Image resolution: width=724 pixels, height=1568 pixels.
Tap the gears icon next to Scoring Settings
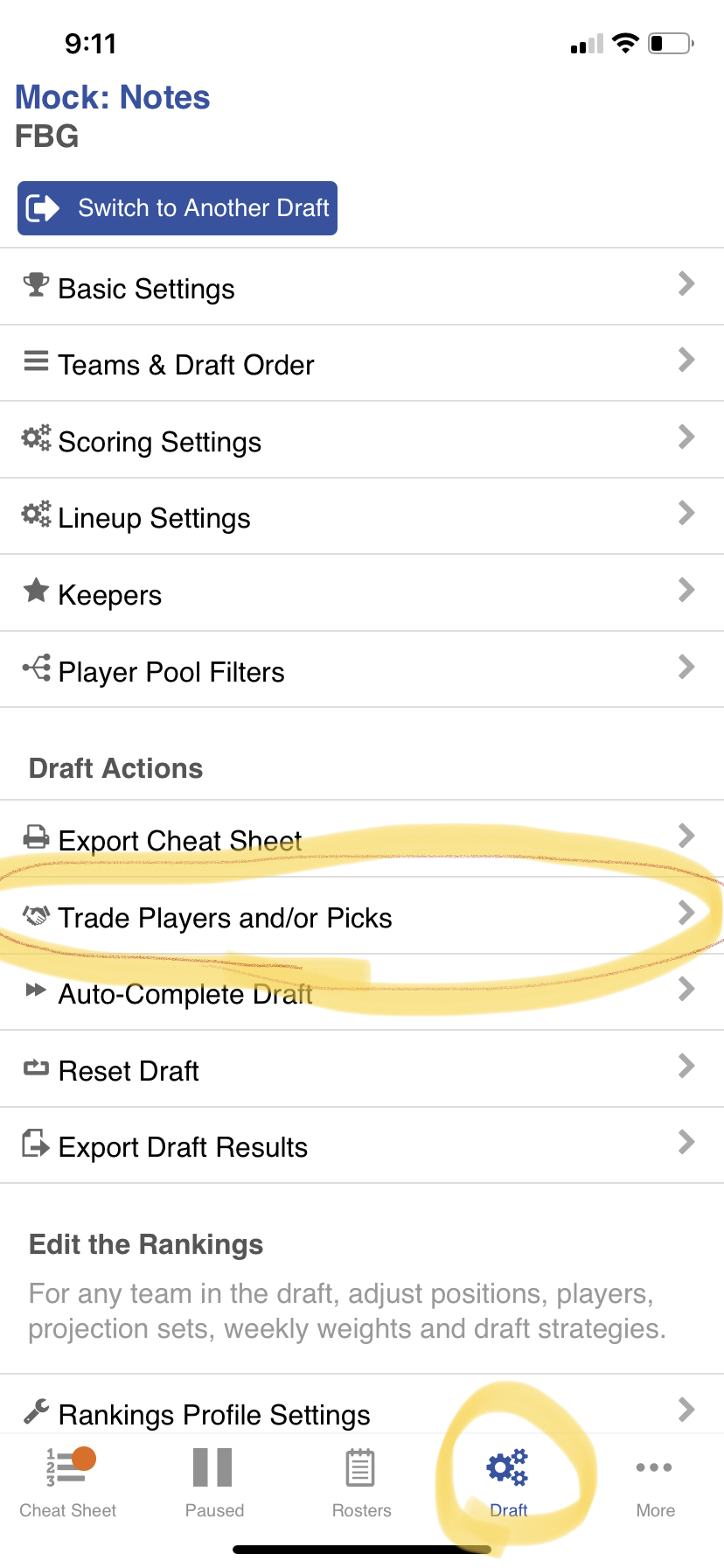[x=36, y=437]
